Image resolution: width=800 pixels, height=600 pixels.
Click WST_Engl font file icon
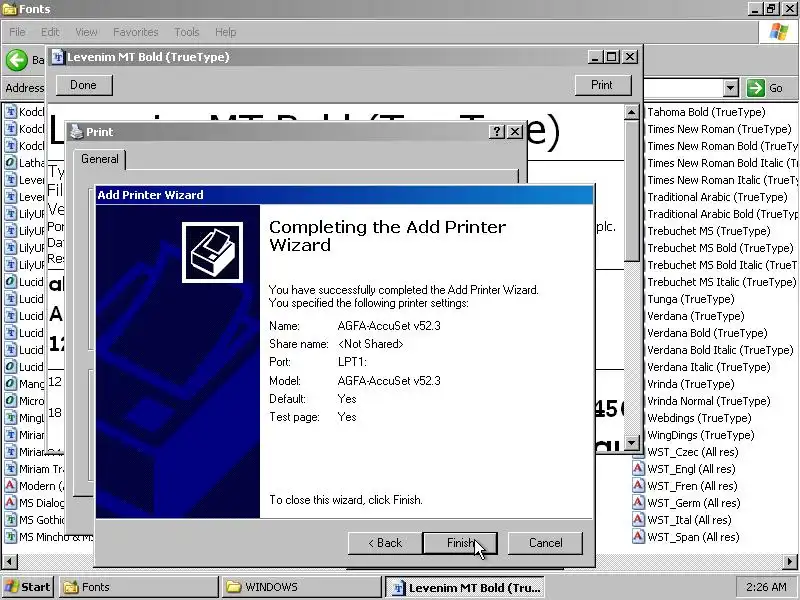638,468
